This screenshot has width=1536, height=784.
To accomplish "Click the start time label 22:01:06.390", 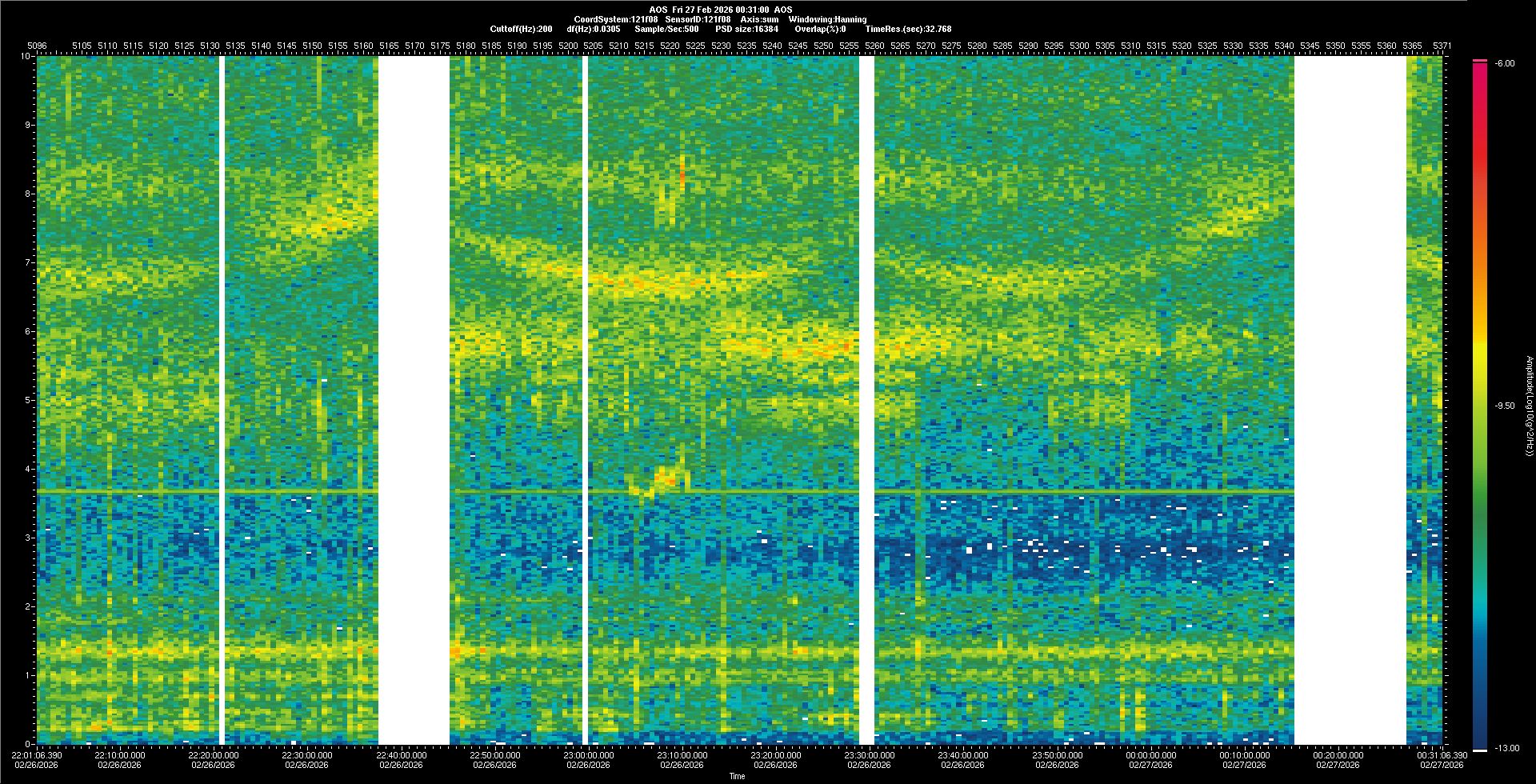I will click(x=37, y=755).
